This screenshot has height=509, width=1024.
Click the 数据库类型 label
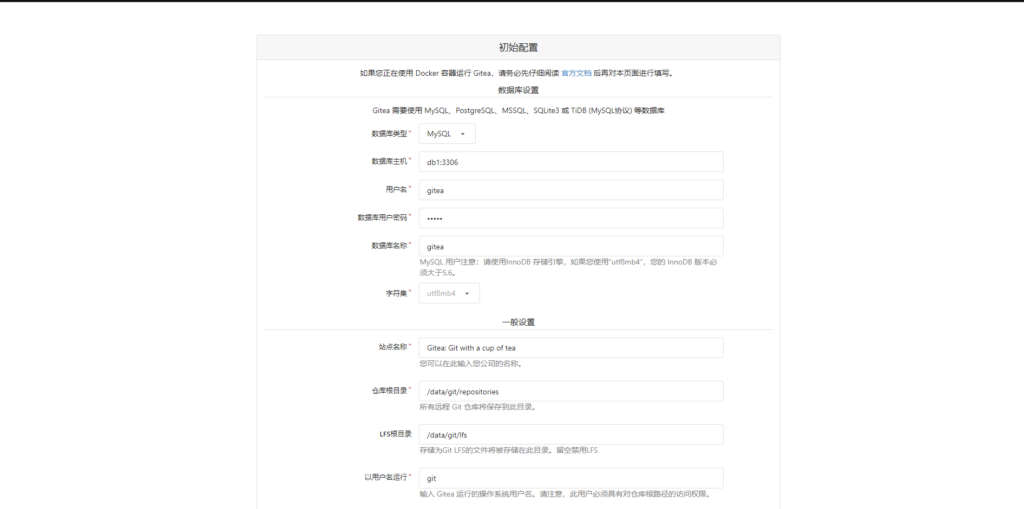pos(389,133)
